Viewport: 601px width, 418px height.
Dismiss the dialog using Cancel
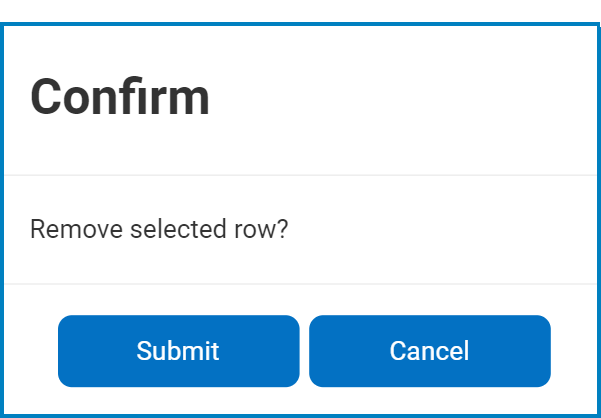click(429, 351)
